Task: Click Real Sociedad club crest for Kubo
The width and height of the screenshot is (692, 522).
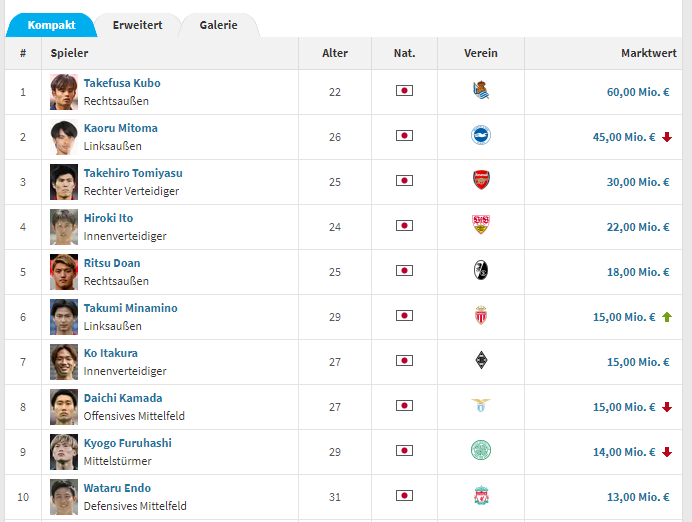Action: click(x=481, y=90)
